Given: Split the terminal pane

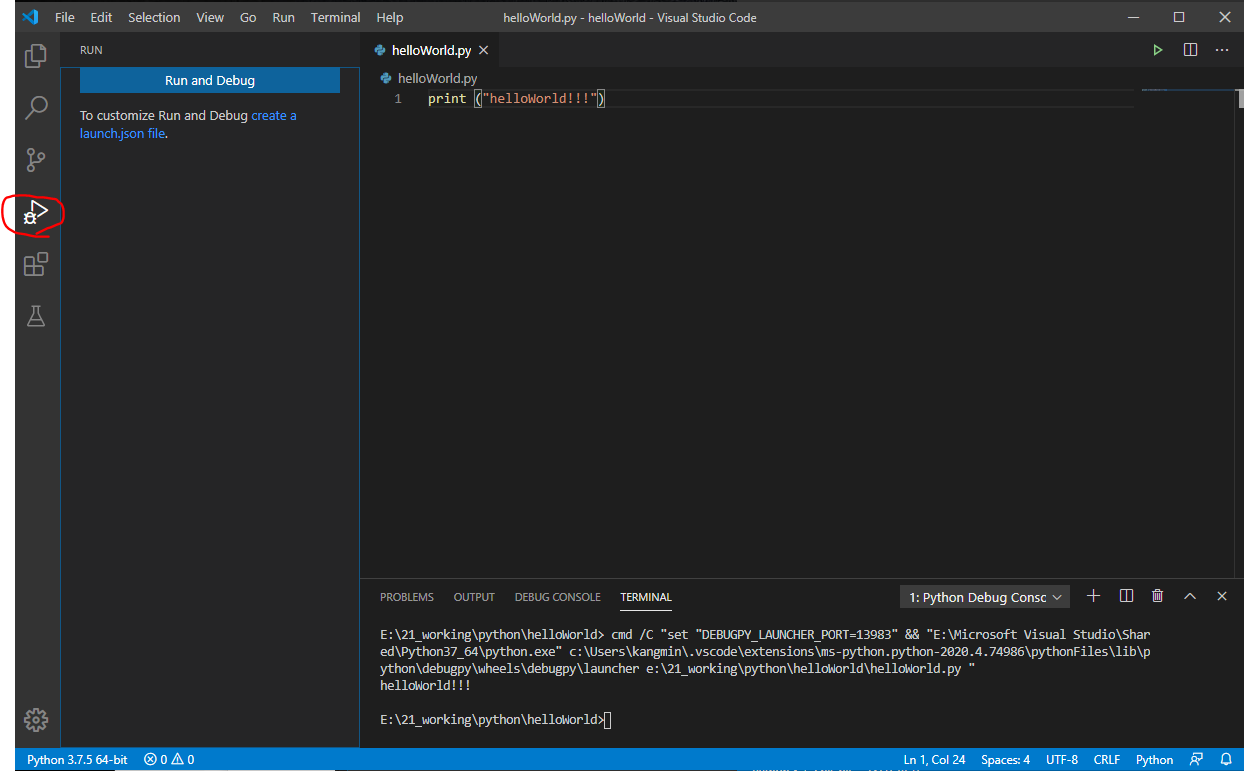Looking at the screenshot, I should click(x=1126, y=596).
